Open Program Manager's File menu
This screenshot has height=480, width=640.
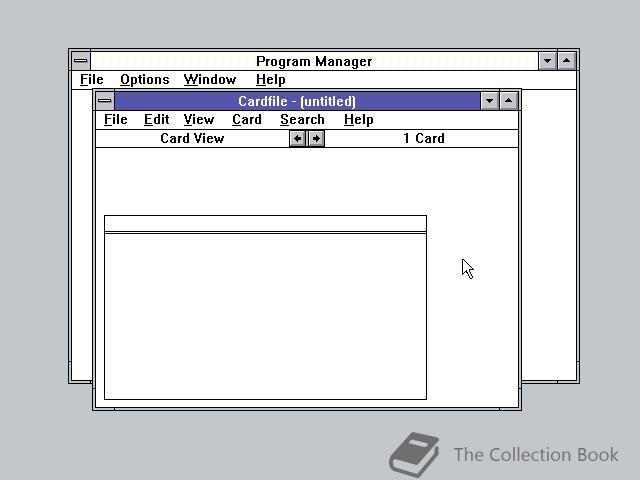click(x=91, y=80)
